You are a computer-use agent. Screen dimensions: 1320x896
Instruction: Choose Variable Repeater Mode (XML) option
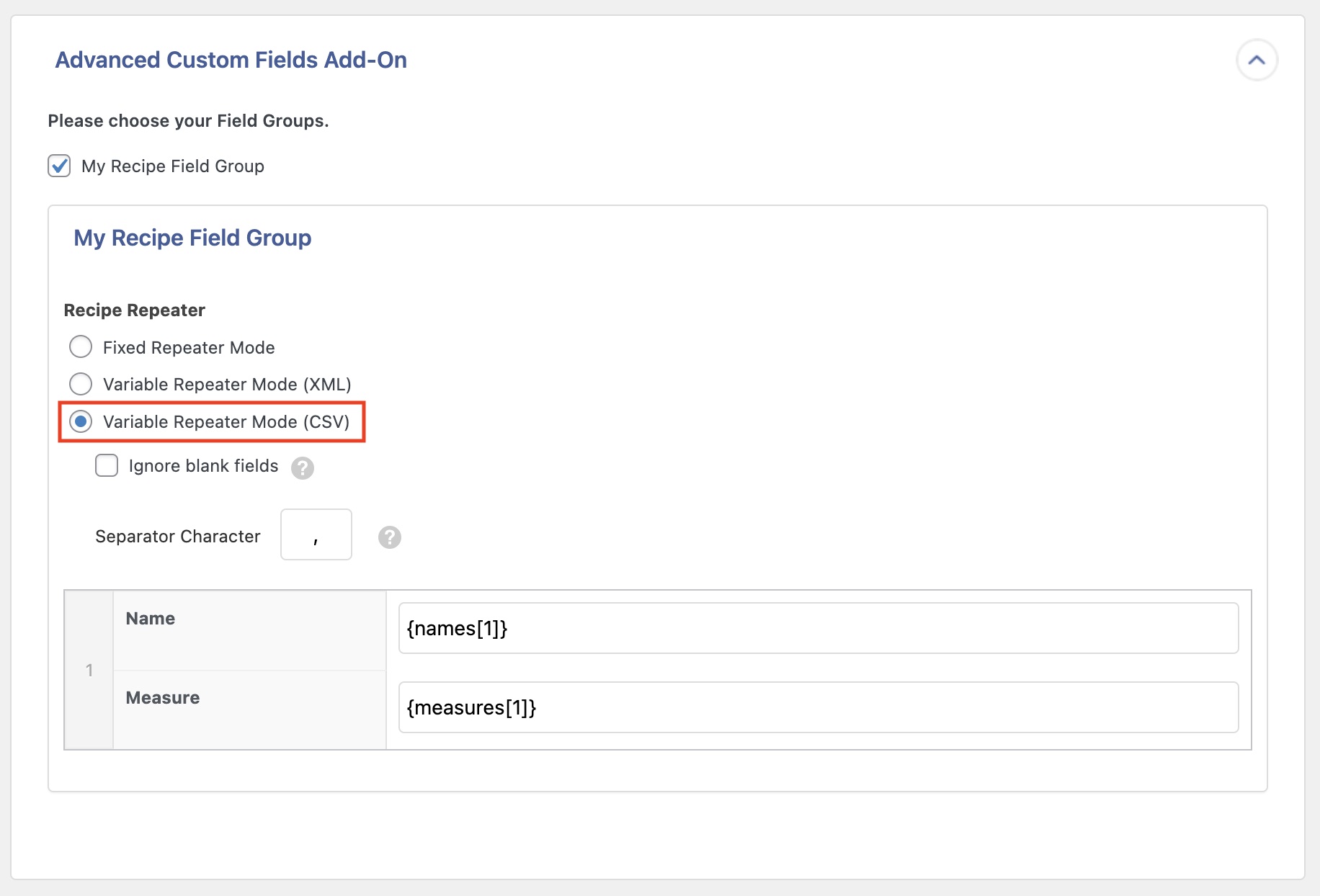(81, 384)
